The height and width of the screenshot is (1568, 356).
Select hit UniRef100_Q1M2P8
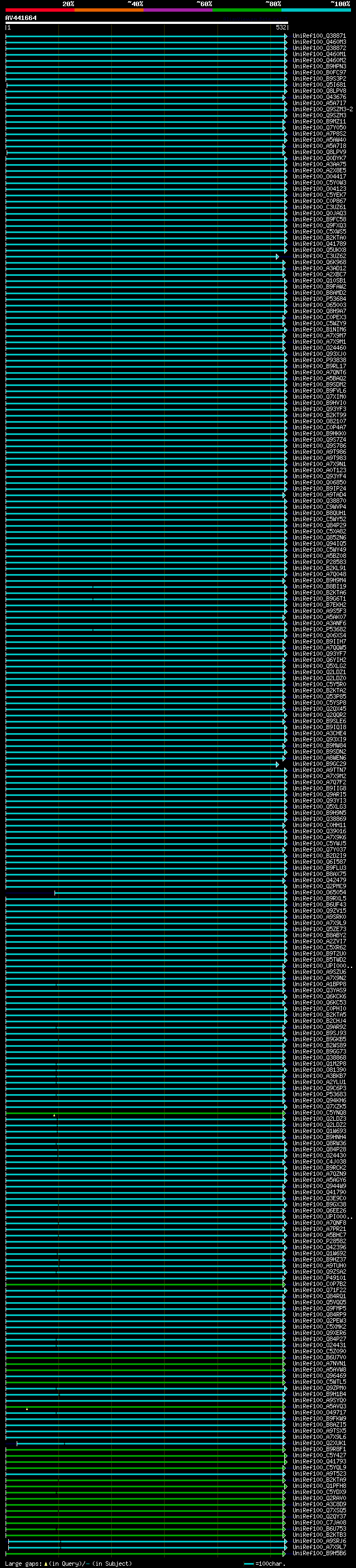(x=319, y=1064)
